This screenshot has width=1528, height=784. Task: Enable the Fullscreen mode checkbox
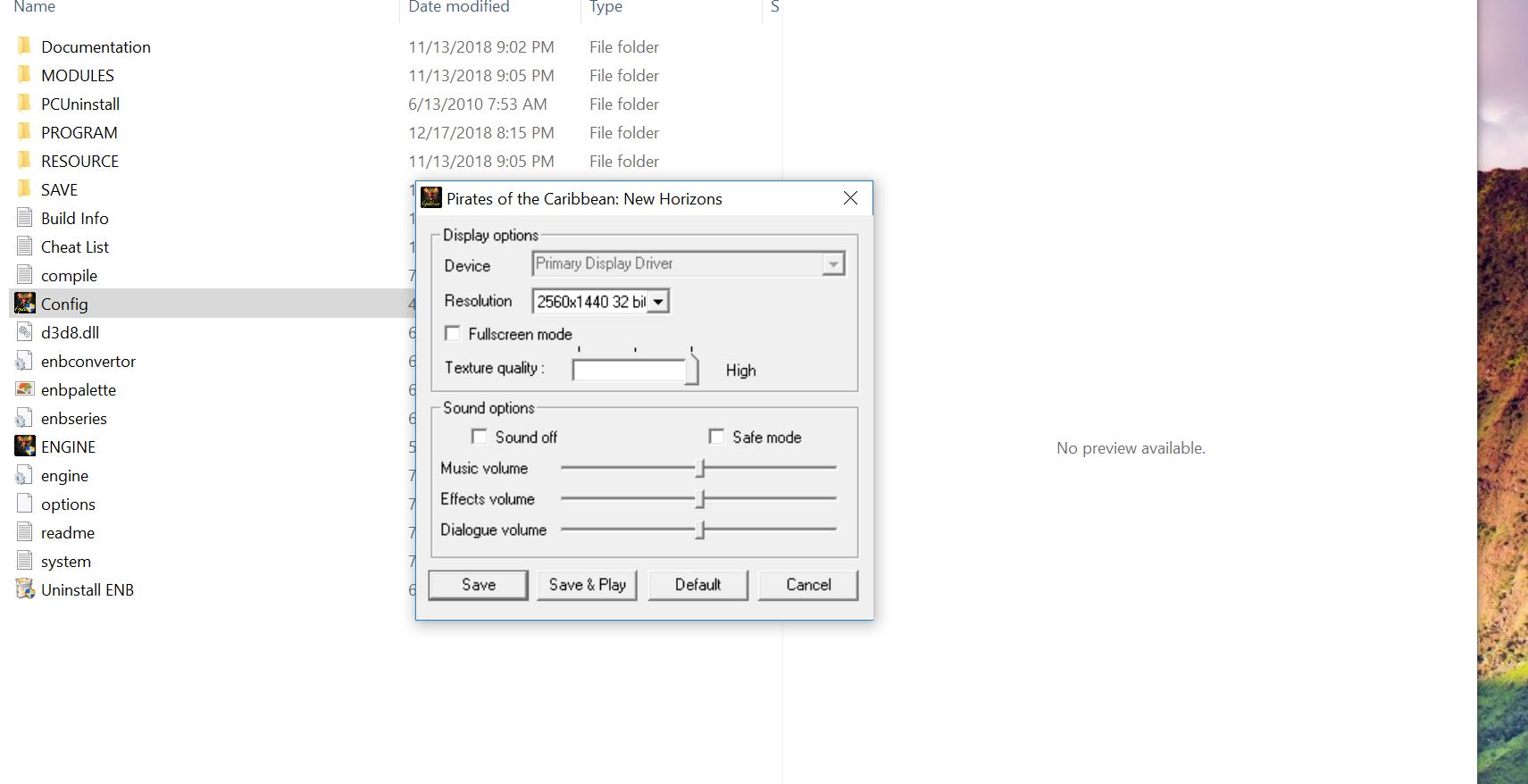click(x=453, y=333)
